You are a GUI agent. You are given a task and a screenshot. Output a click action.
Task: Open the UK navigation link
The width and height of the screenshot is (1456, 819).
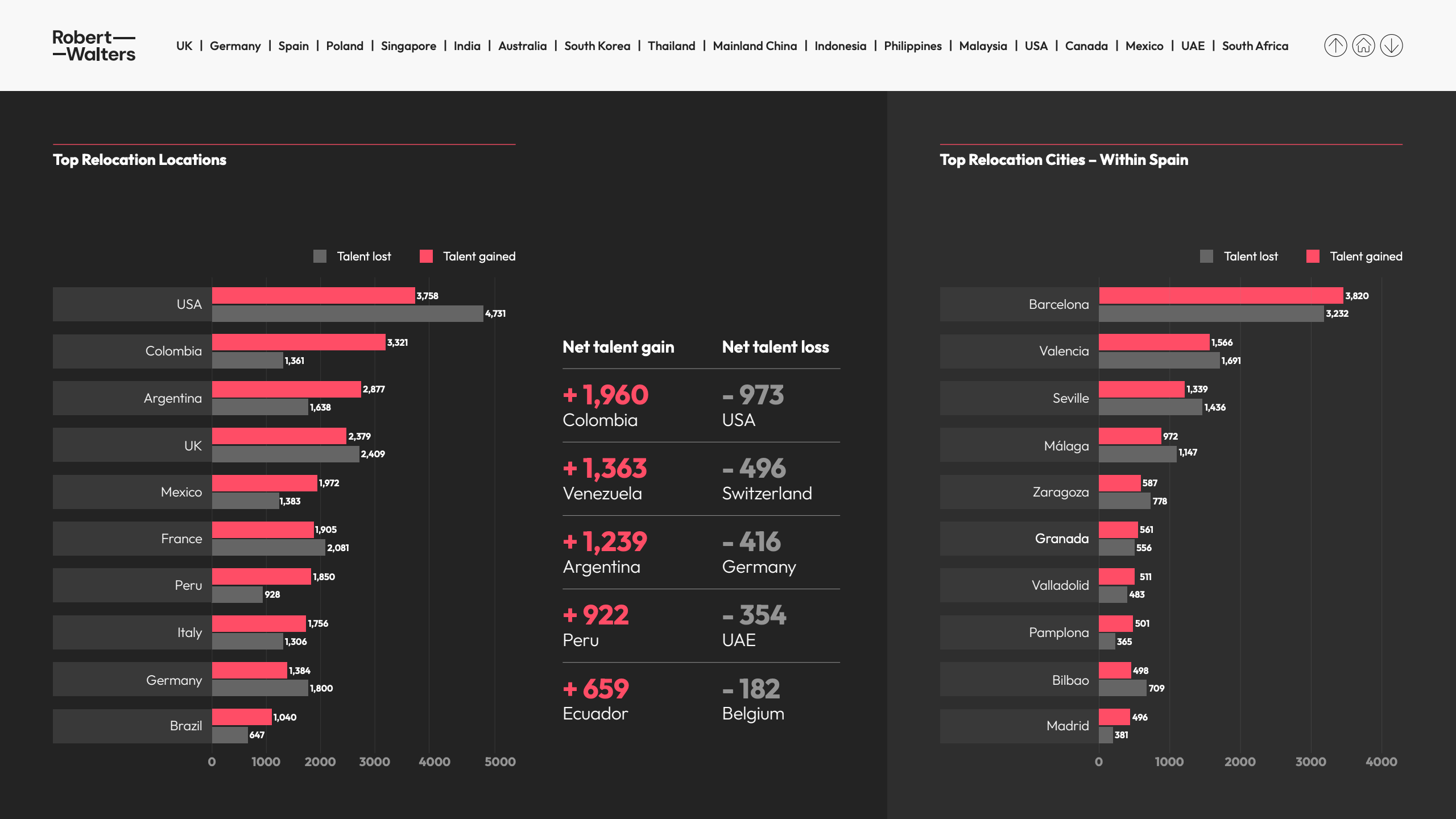(x=184, y=46)
